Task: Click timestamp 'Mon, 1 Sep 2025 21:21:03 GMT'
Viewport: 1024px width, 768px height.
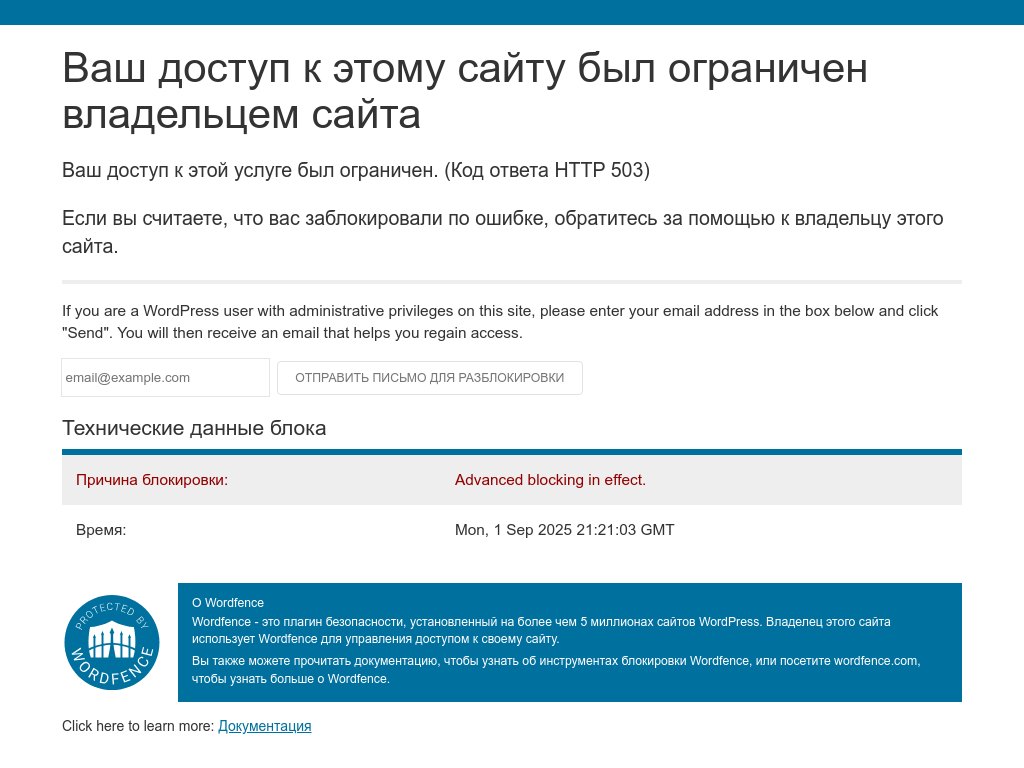Action: pos(564,530)
